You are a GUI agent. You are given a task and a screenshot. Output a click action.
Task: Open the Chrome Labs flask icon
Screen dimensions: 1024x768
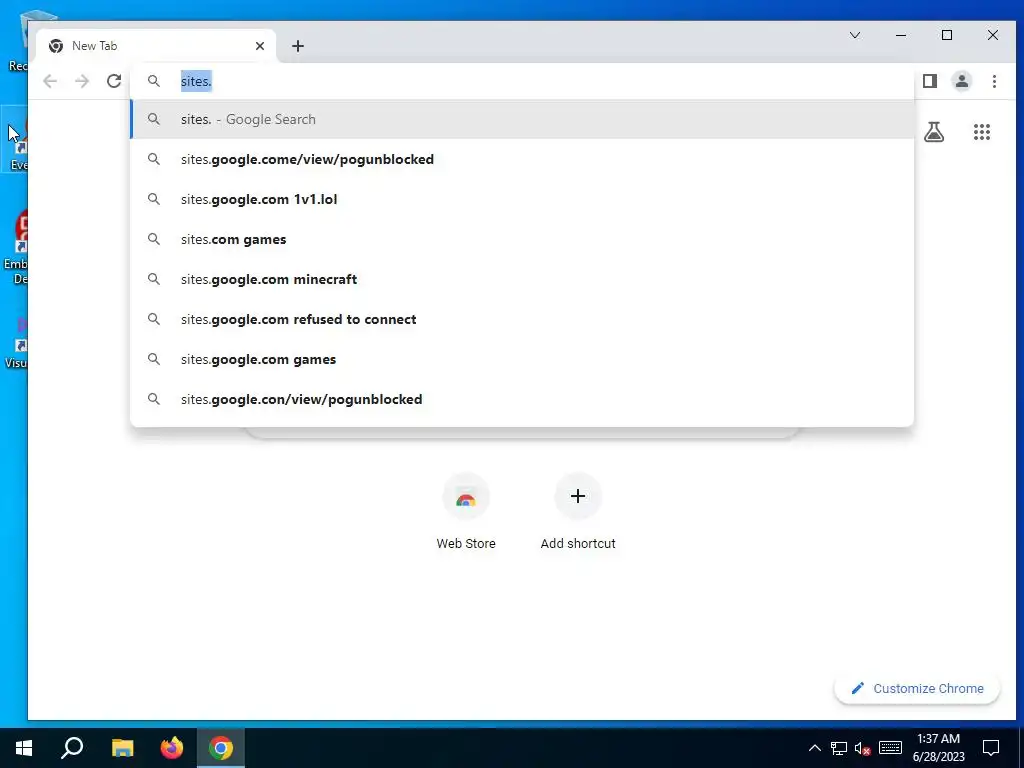coord(934,133)
